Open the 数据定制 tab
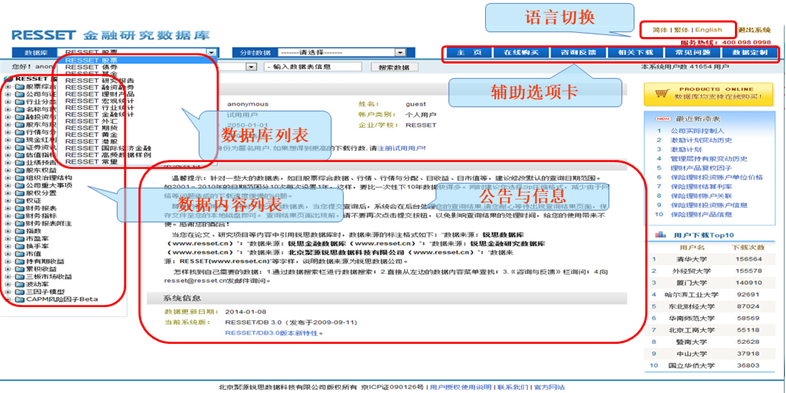786x393 pixels. coord(749,53)
